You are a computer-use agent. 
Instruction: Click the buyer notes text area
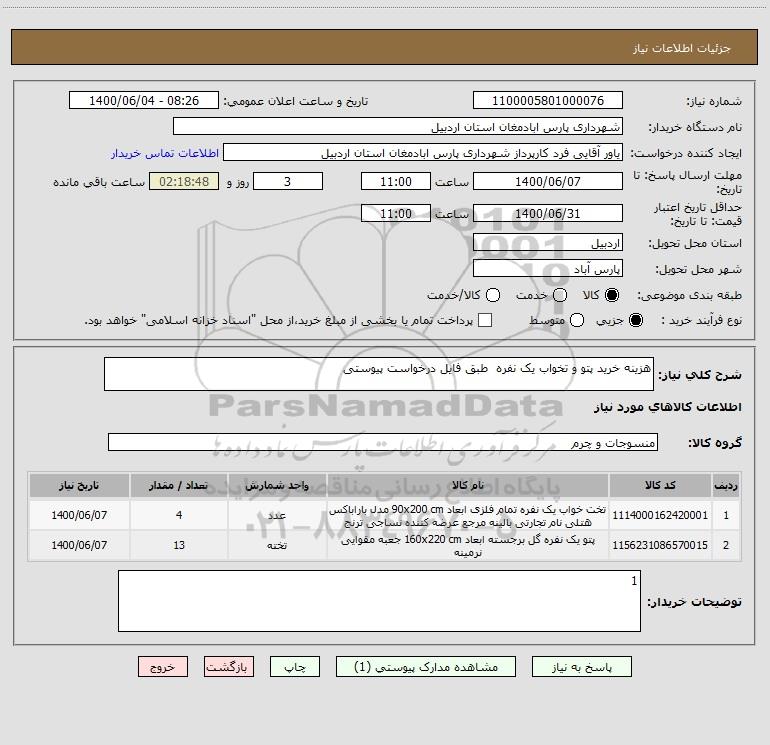(379, 601)
